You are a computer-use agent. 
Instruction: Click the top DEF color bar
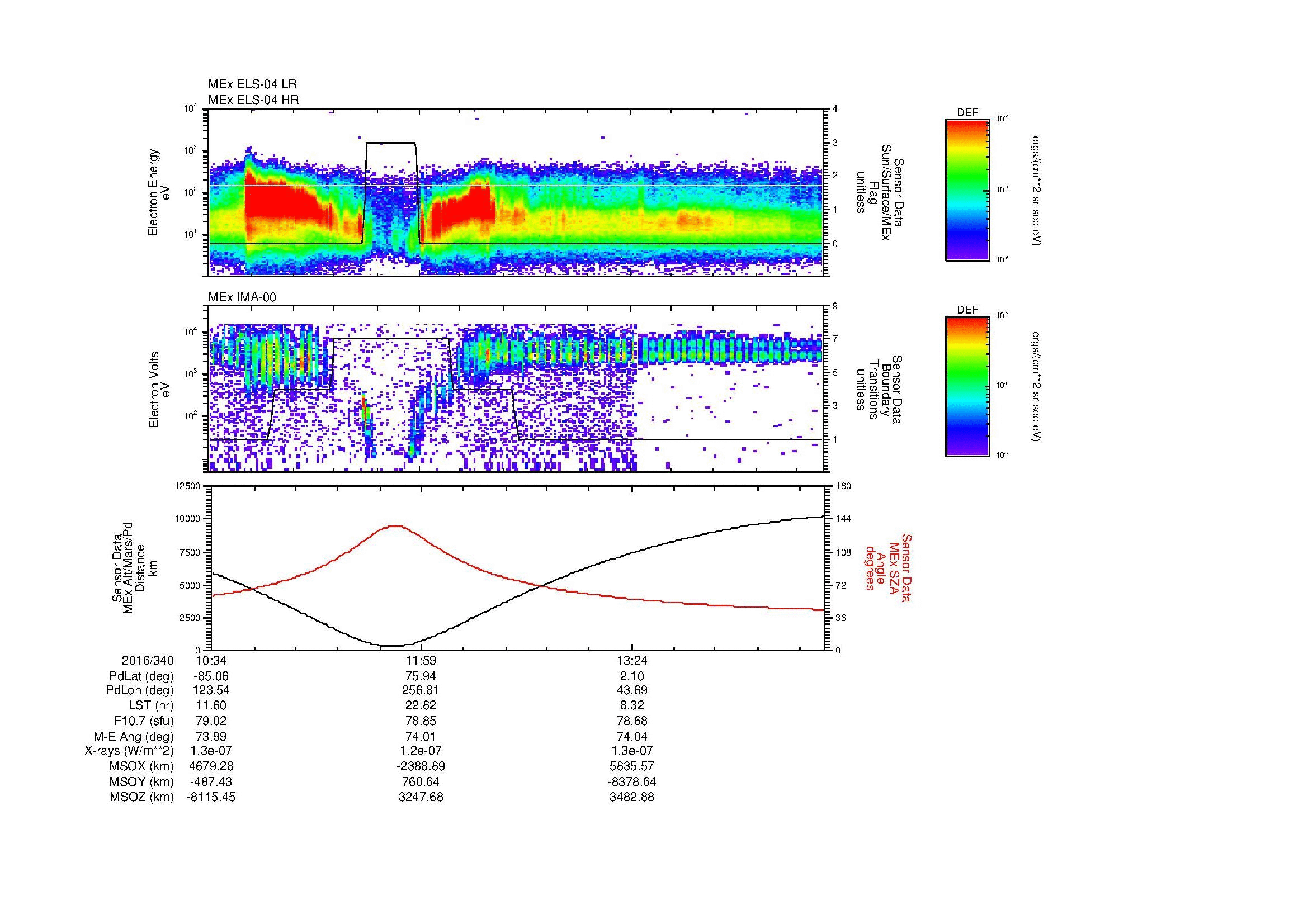pyautogui.click(x=967, y=189)
